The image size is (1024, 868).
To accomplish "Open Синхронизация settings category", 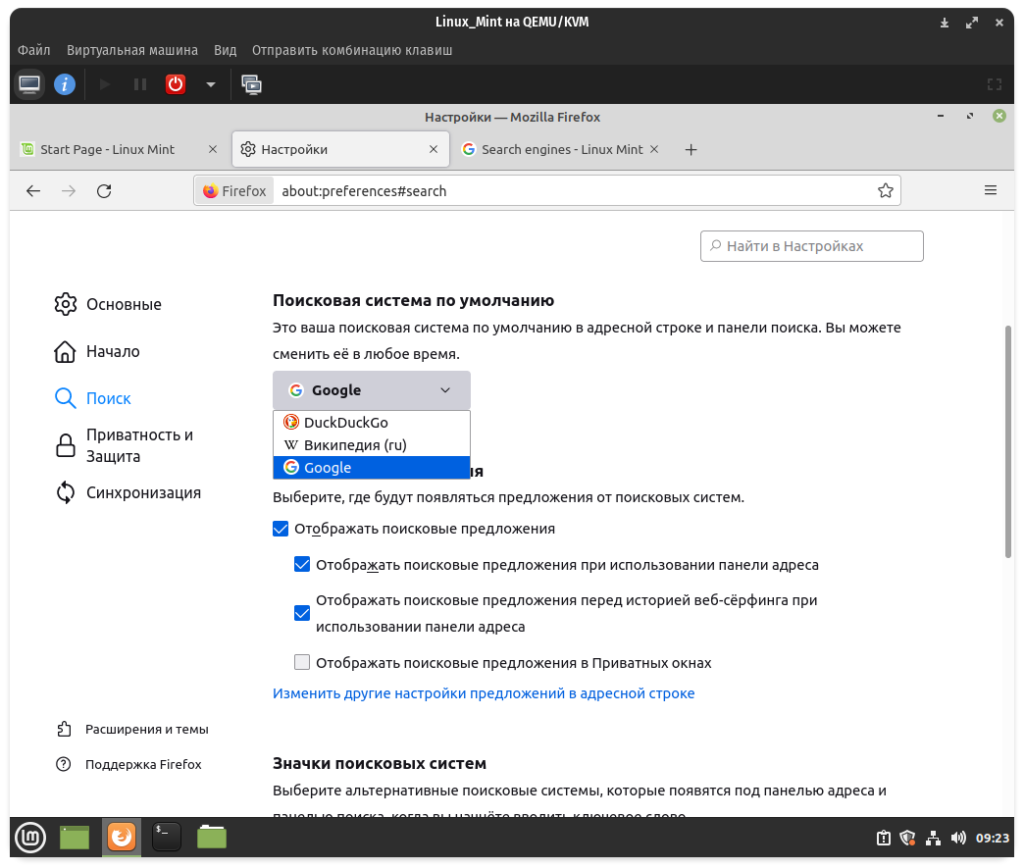I will pyautogui.click(x=129, y=492).
